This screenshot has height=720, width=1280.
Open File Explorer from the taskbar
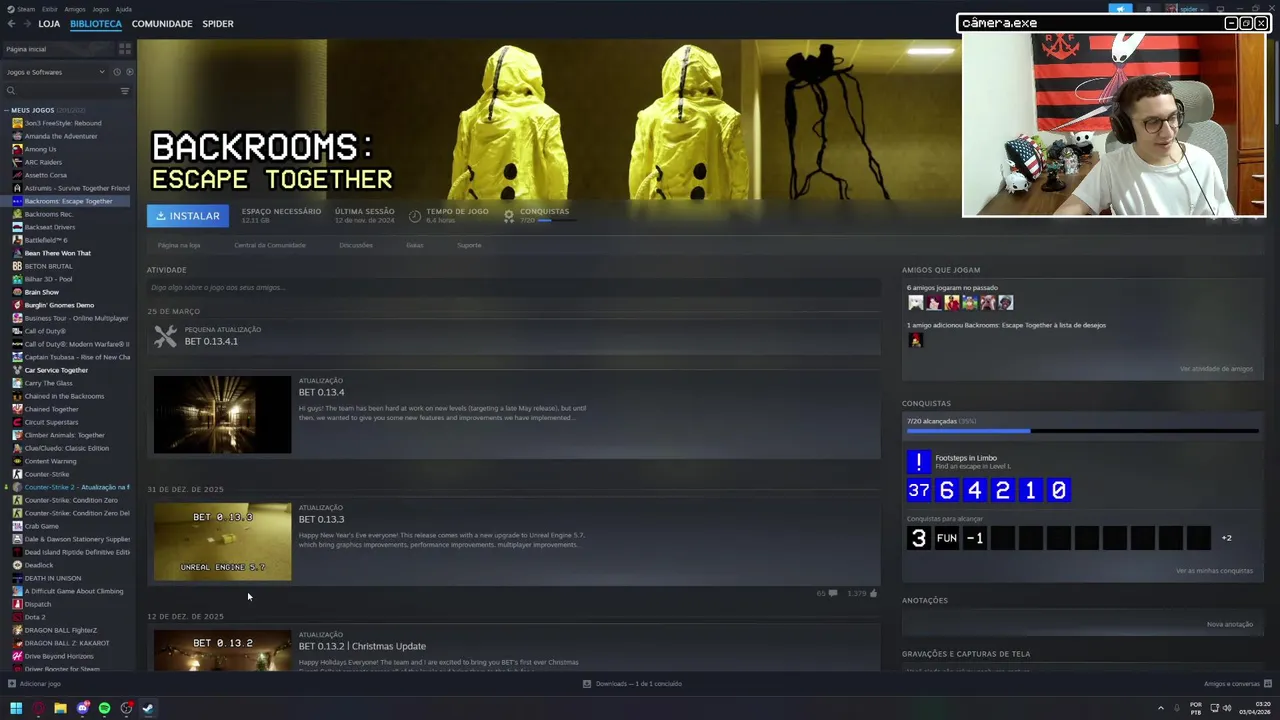click(60, 708)
